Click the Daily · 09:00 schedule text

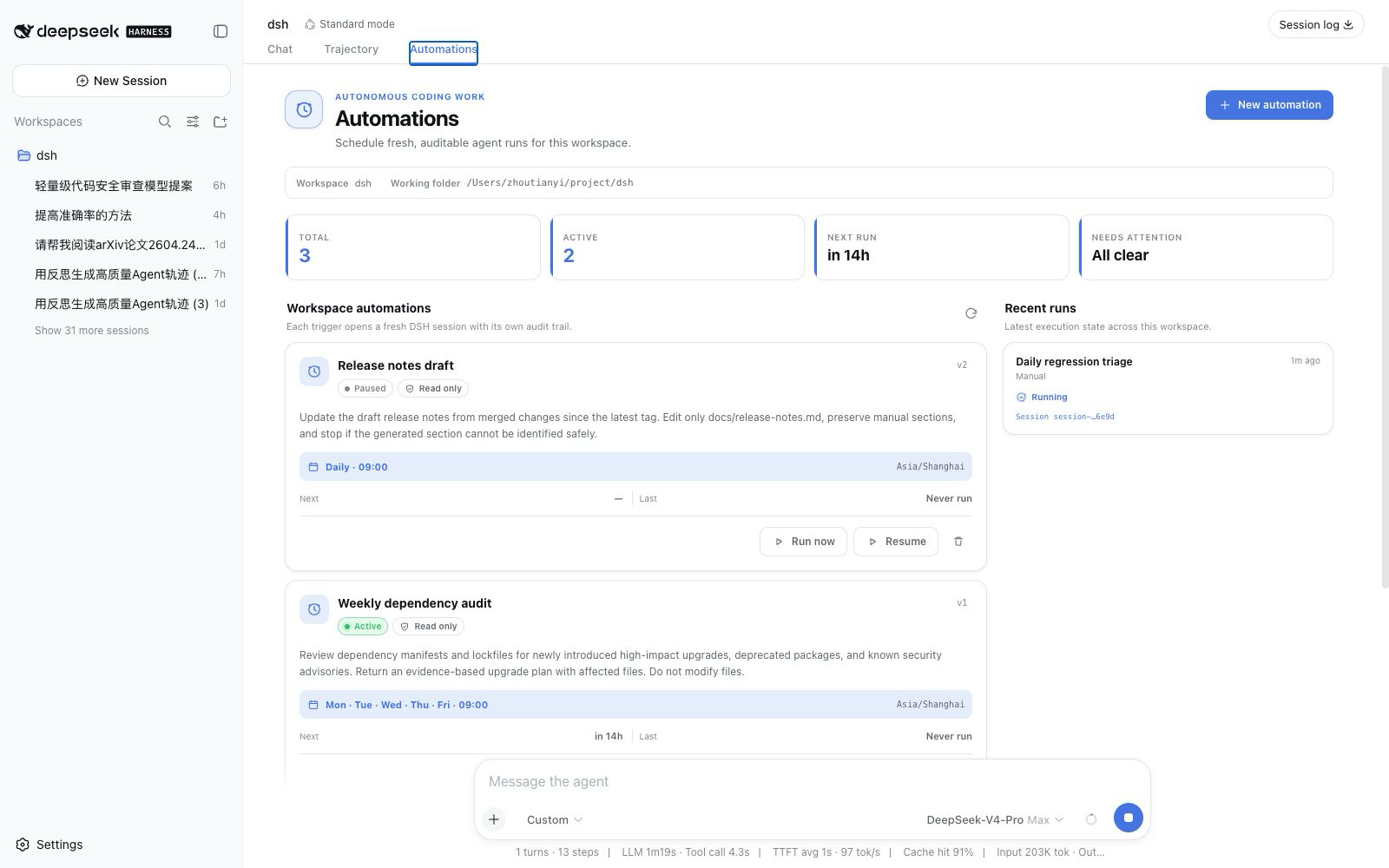coord(357,467)
